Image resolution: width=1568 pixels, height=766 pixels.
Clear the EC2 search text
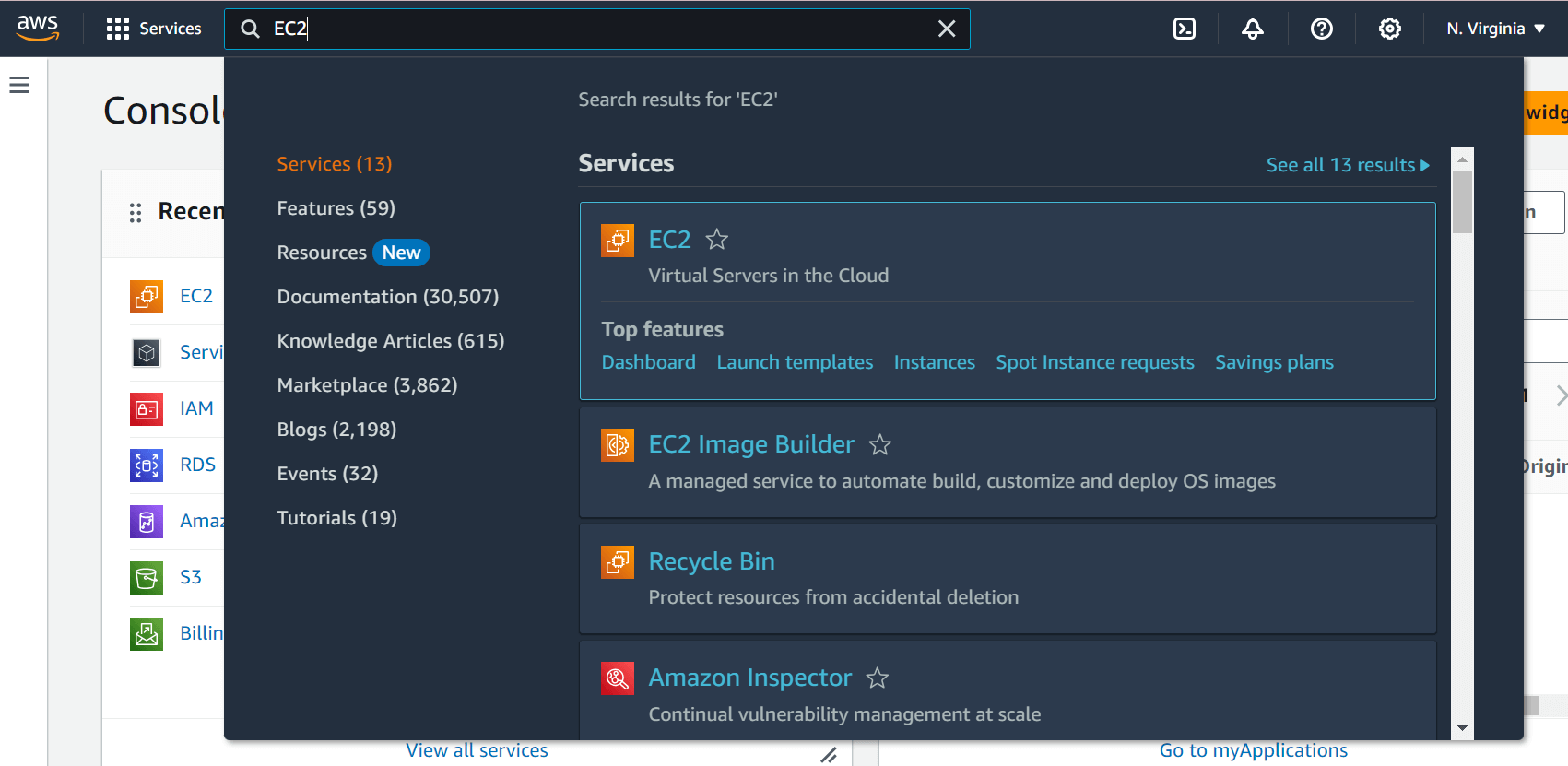(x=947, y=29)
